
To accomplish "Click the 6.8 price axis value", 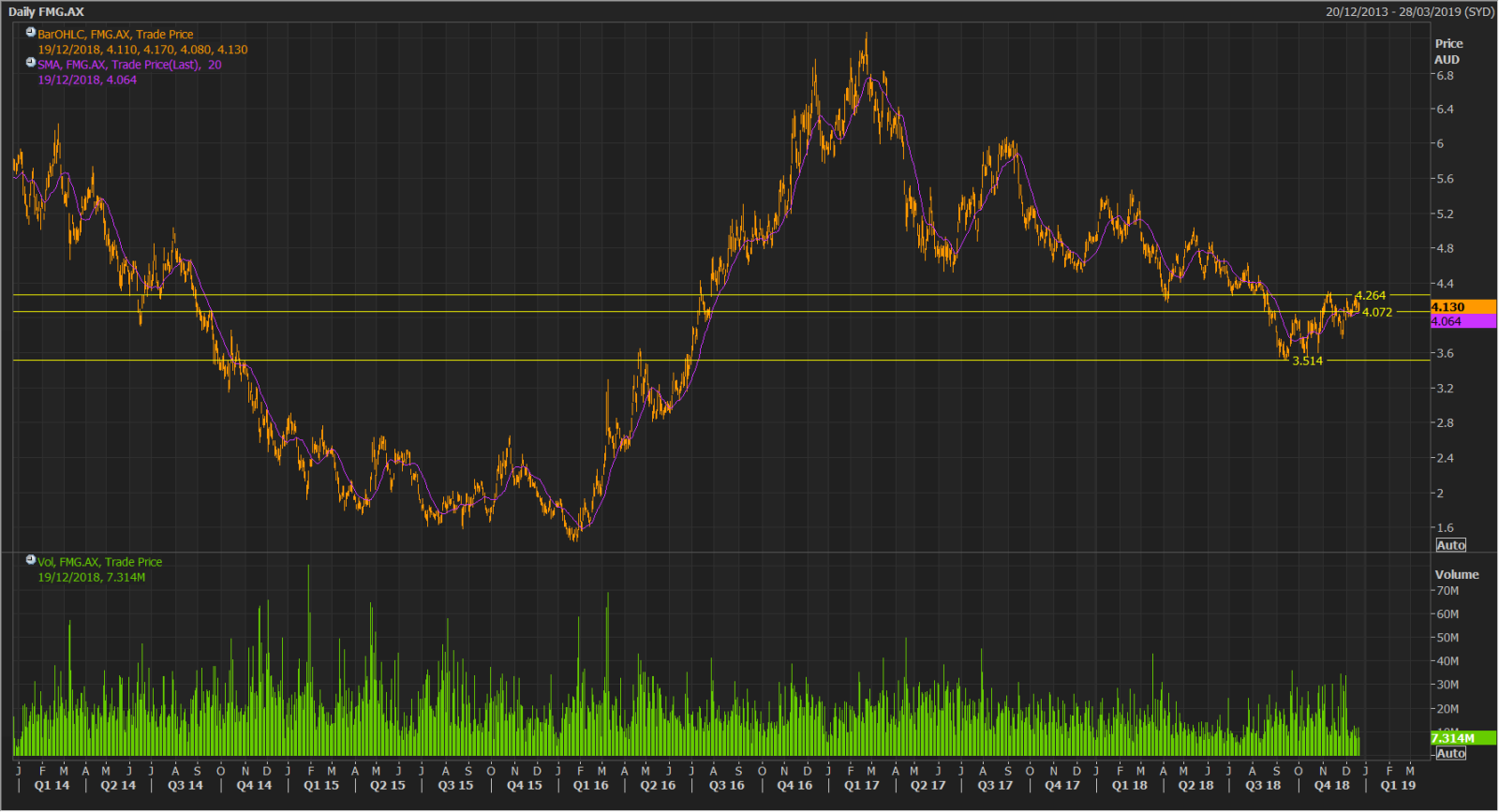I will coord(1445,76).
